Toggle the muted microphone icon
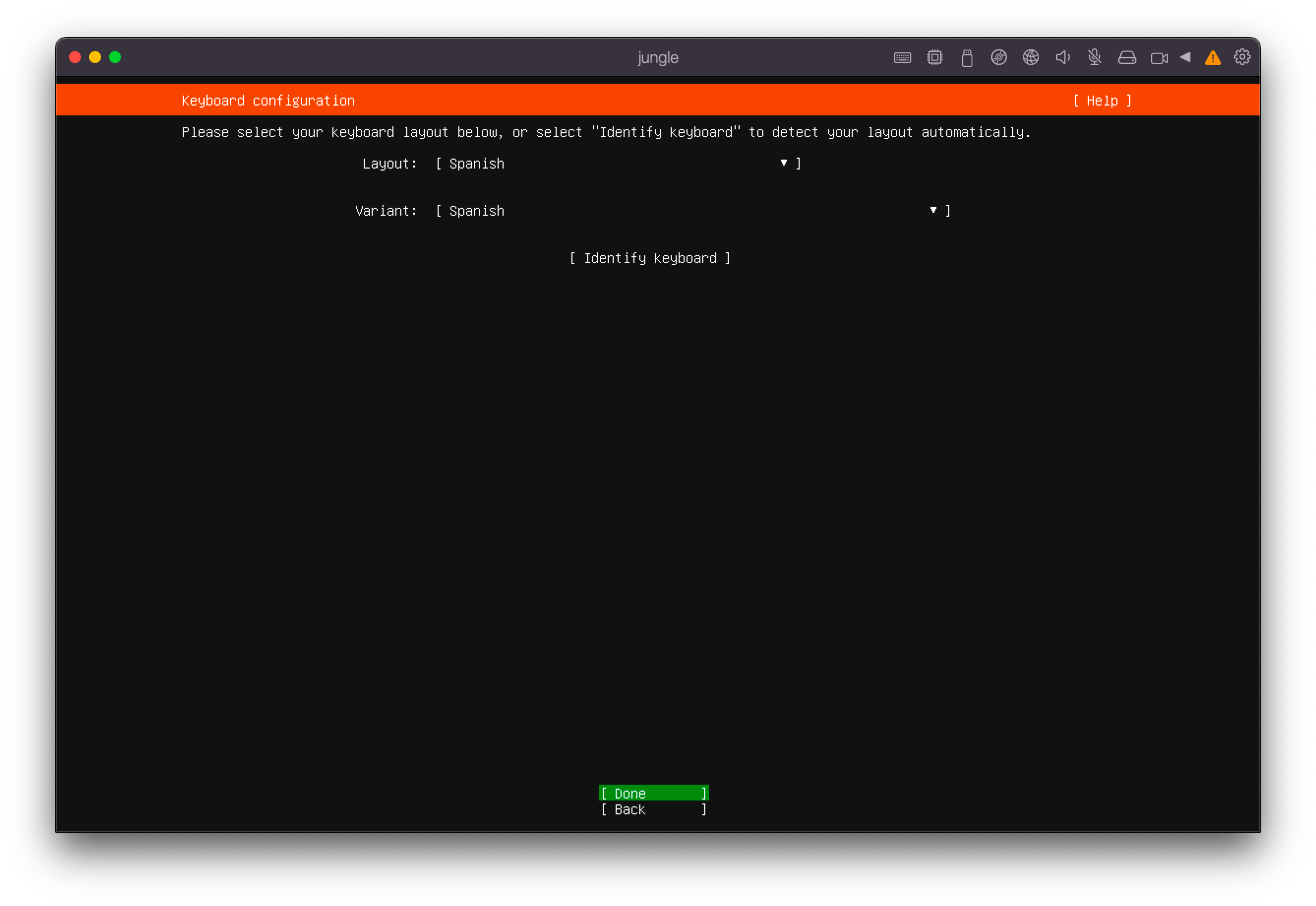The image size is (1316, 906). pos(1094,58)
